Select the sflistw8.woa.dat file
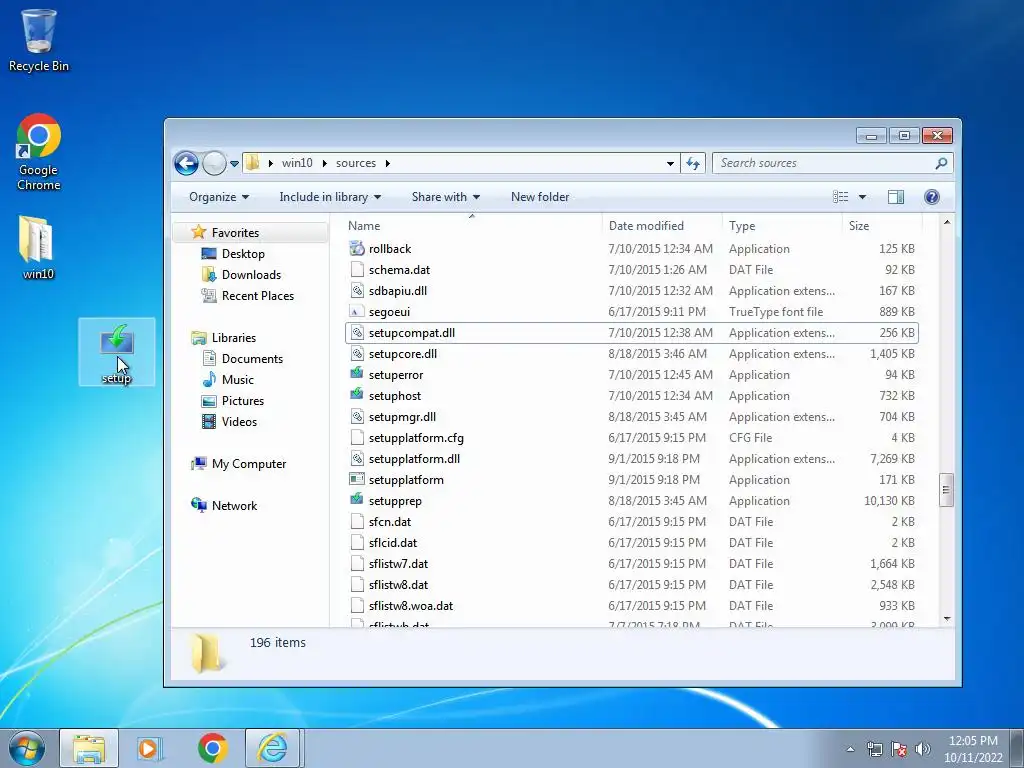This screenshot has width=1024, height=768. pos(410,605)
